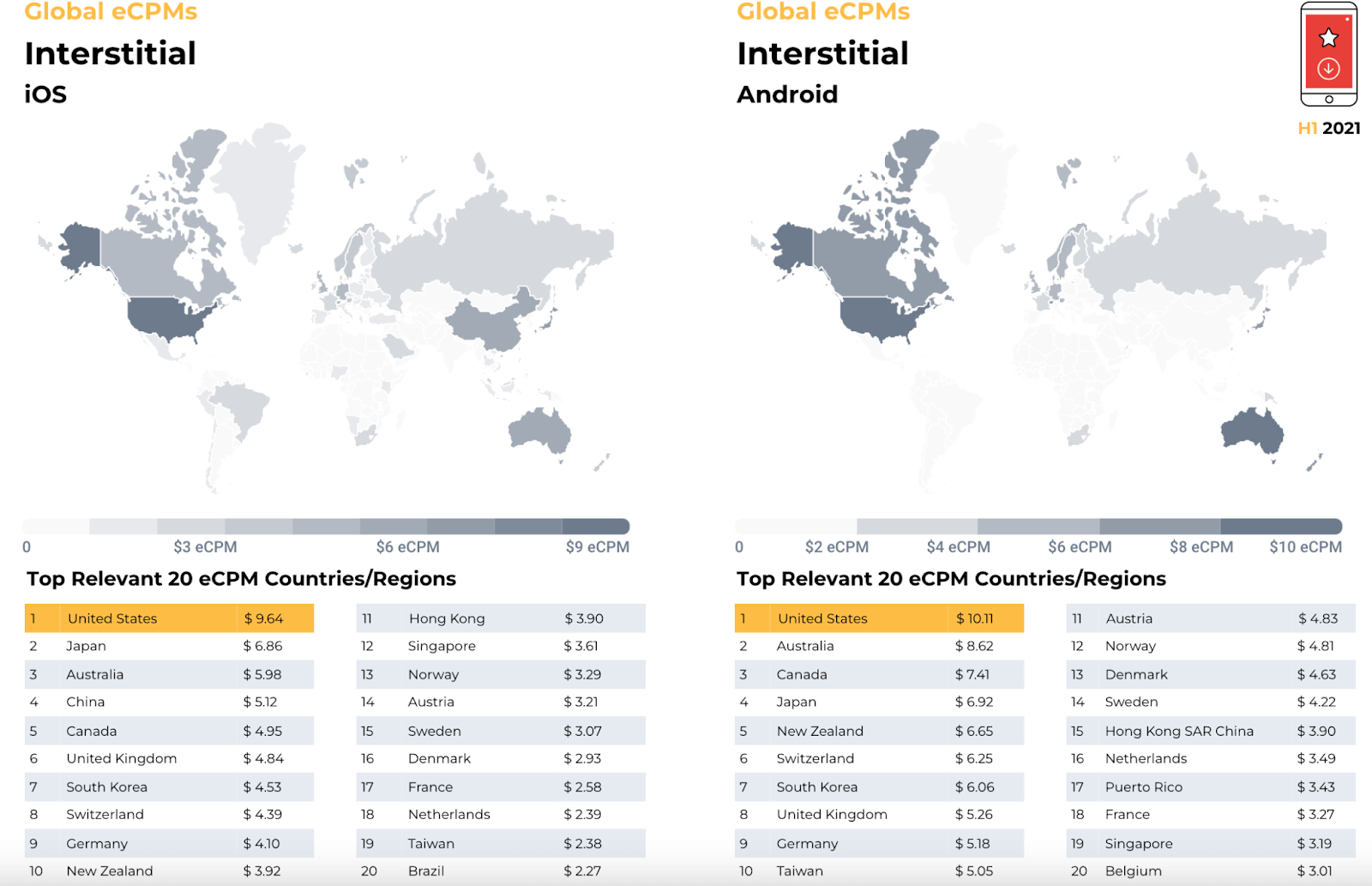Viewport: 1372px width, 886px height.
Task: Click the iOS platform subtitle
Action: [x=45, y=94]
